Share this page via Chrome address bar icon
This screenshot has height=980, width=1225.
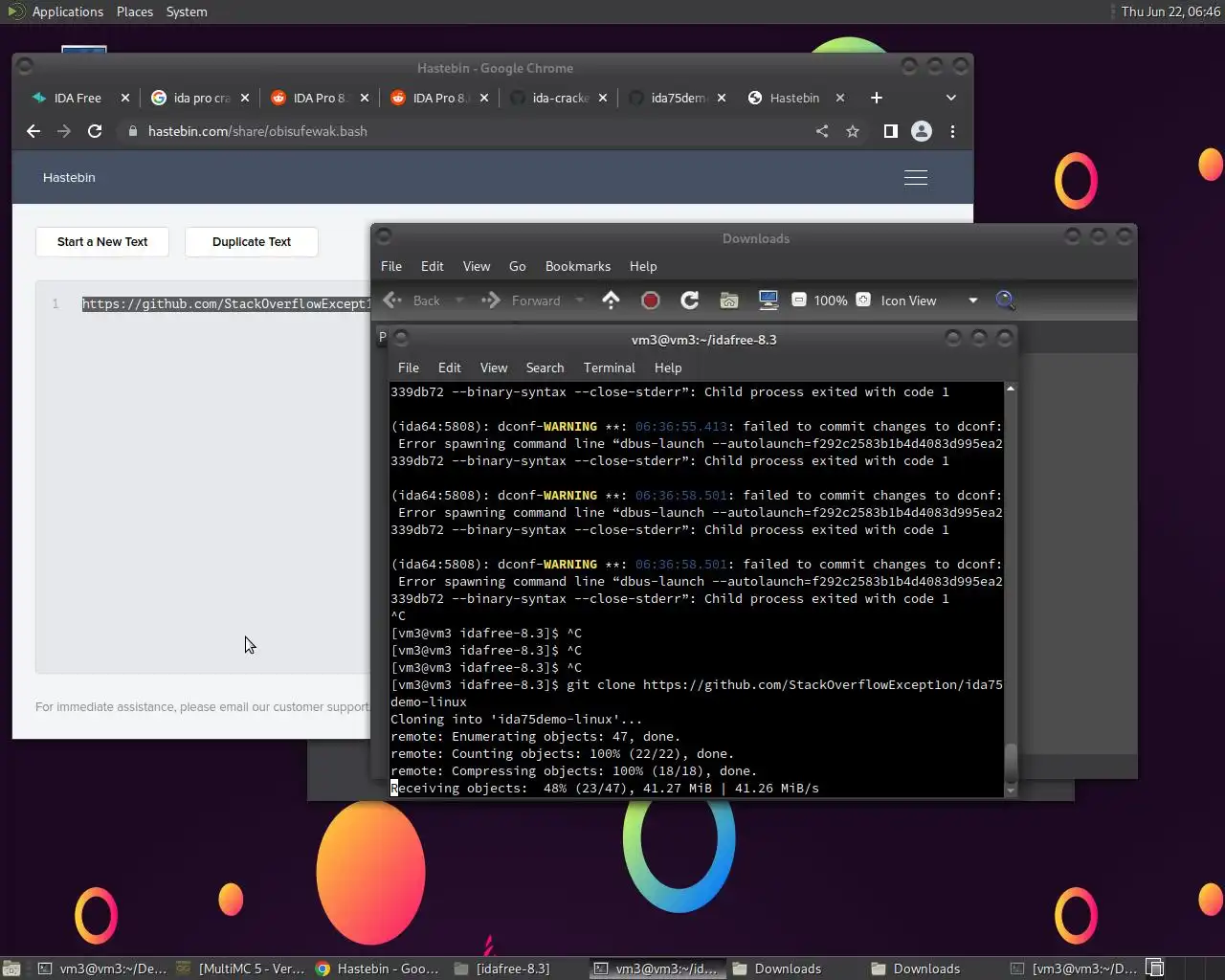[822, 131]
